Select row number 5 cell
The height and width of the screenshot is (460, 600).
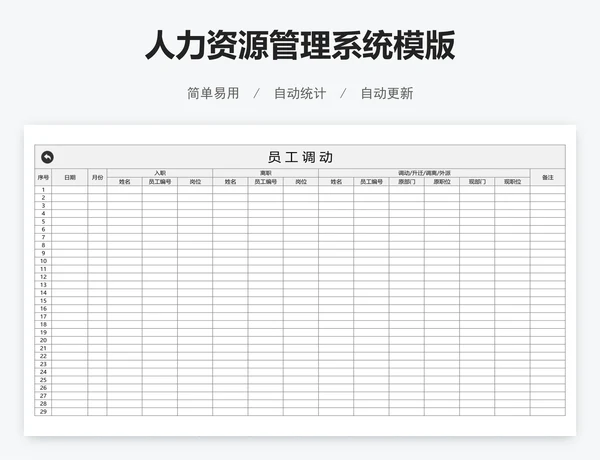click(x=43, y=222)
